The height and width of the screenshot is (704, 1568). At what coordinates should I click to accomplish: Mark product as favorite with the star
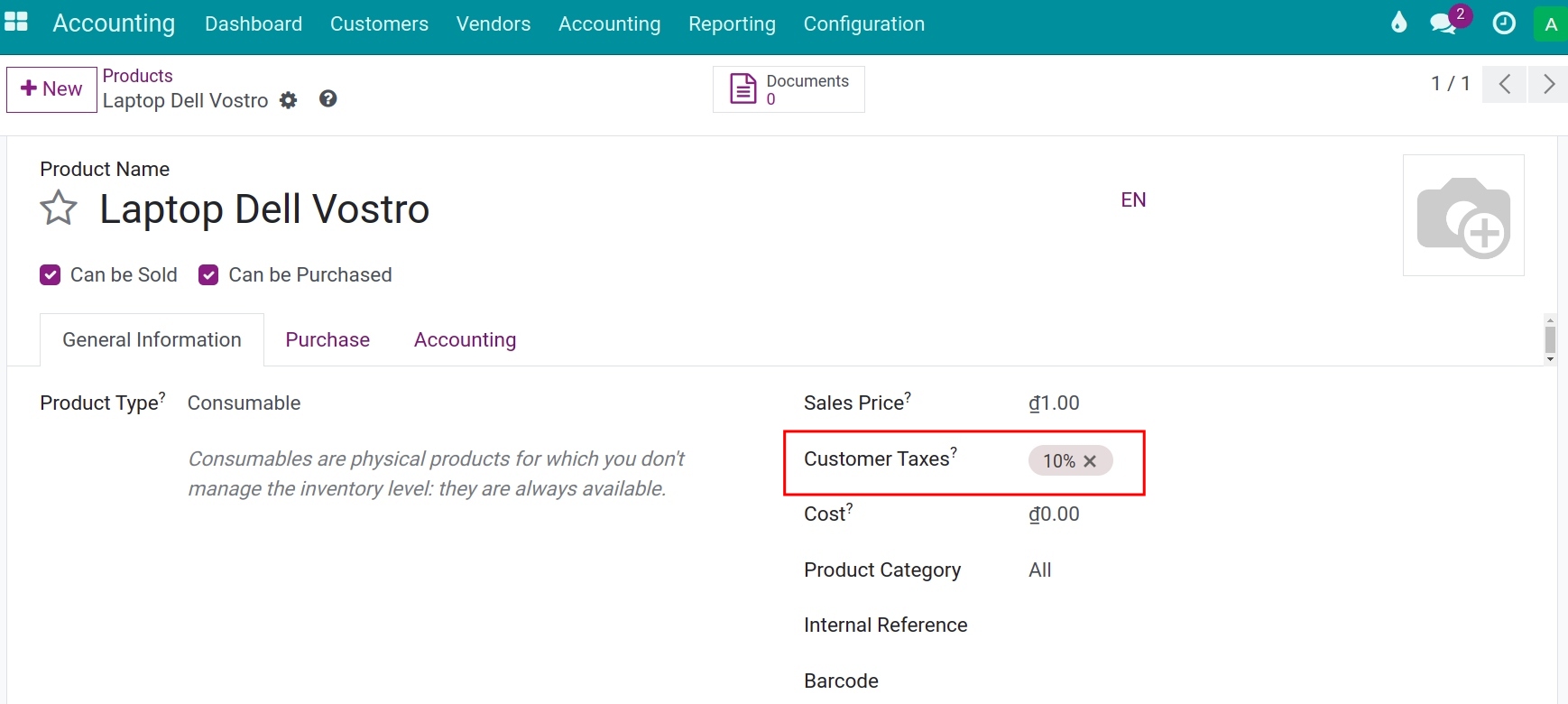click(x=59, y=208)
